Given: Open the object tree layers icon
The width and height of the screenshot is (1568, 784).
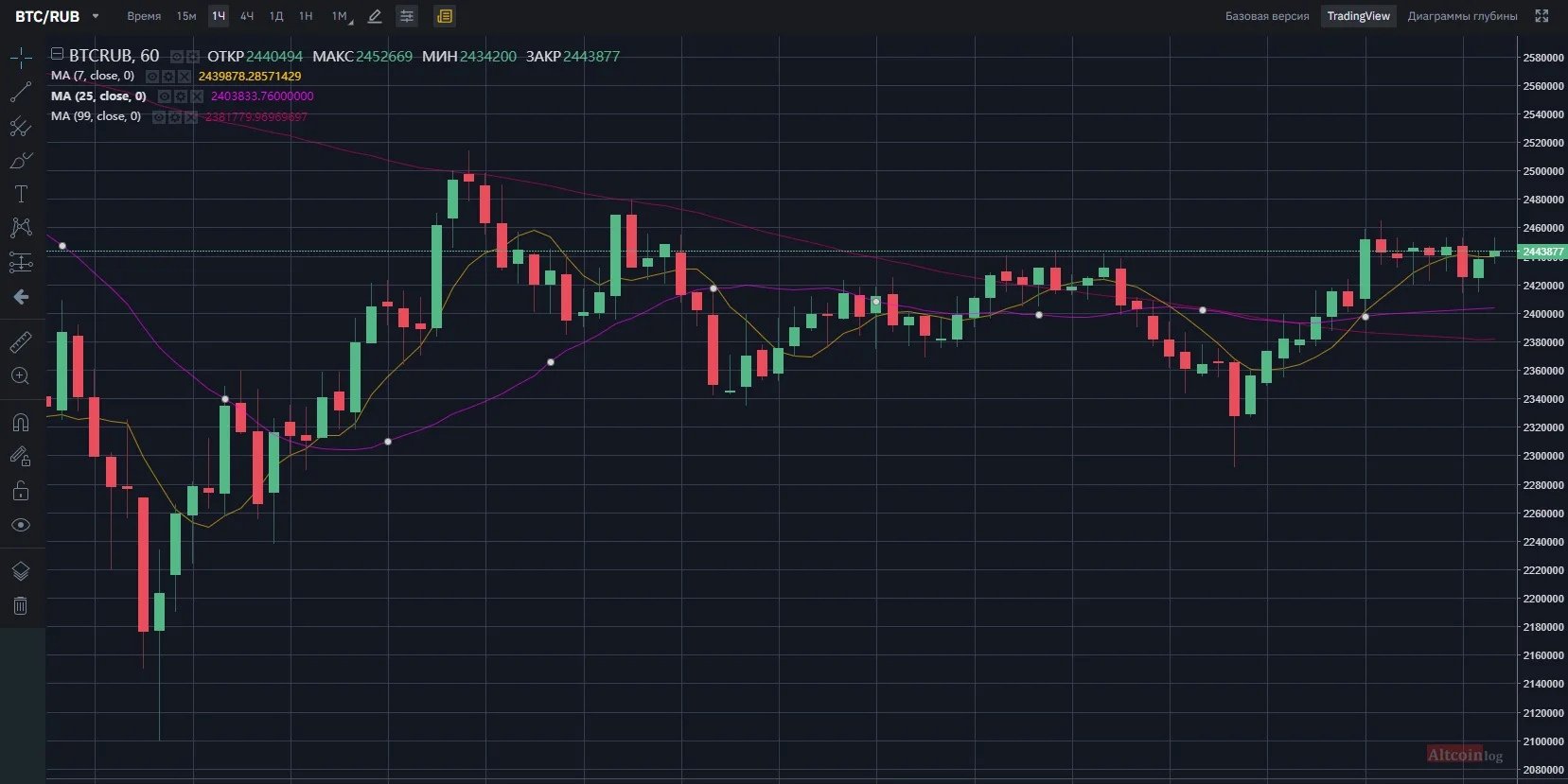Looking at the screenshot, I should (21, 571).
